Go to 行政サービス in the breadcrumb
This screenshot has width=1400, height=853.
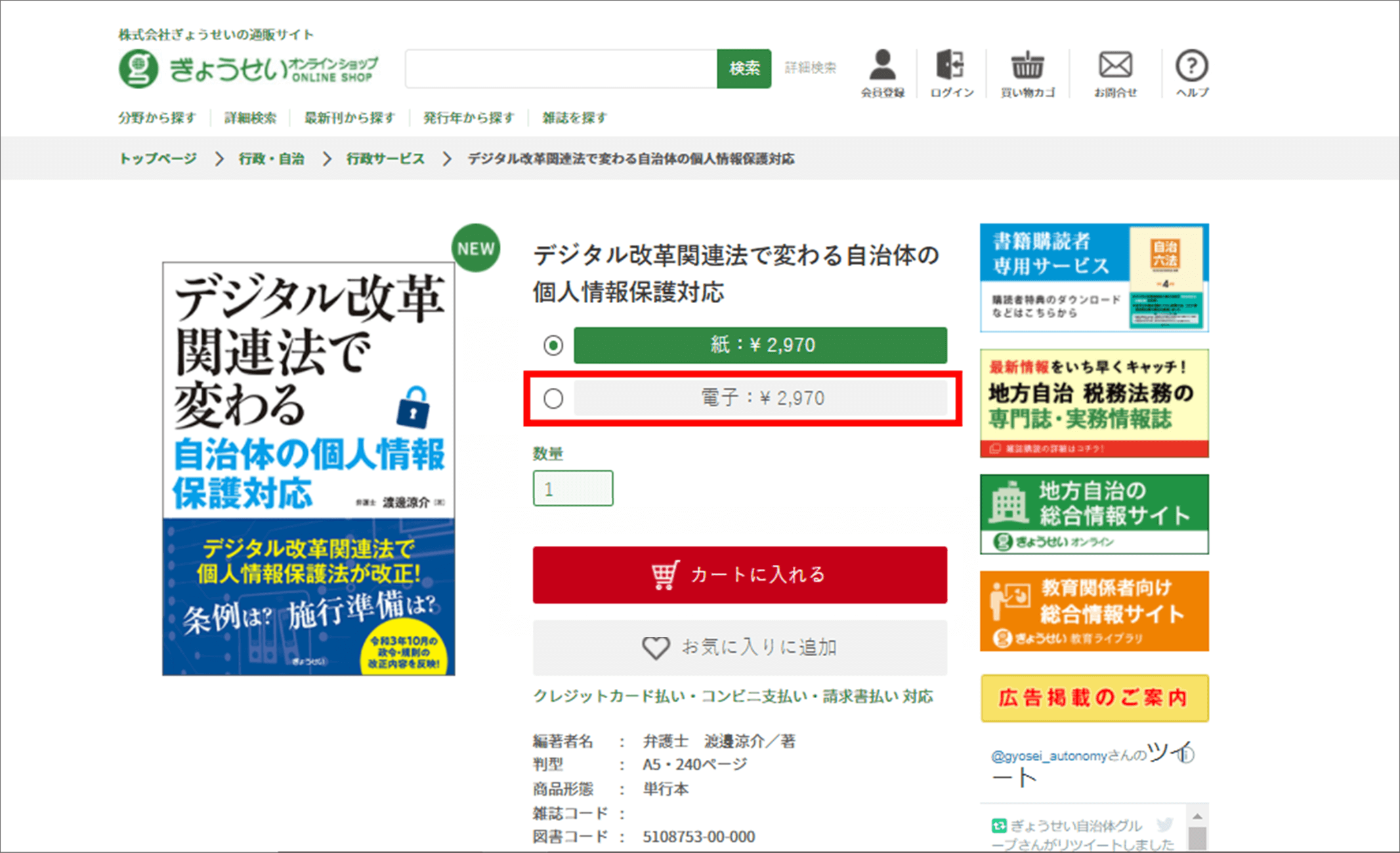[385, 159]
